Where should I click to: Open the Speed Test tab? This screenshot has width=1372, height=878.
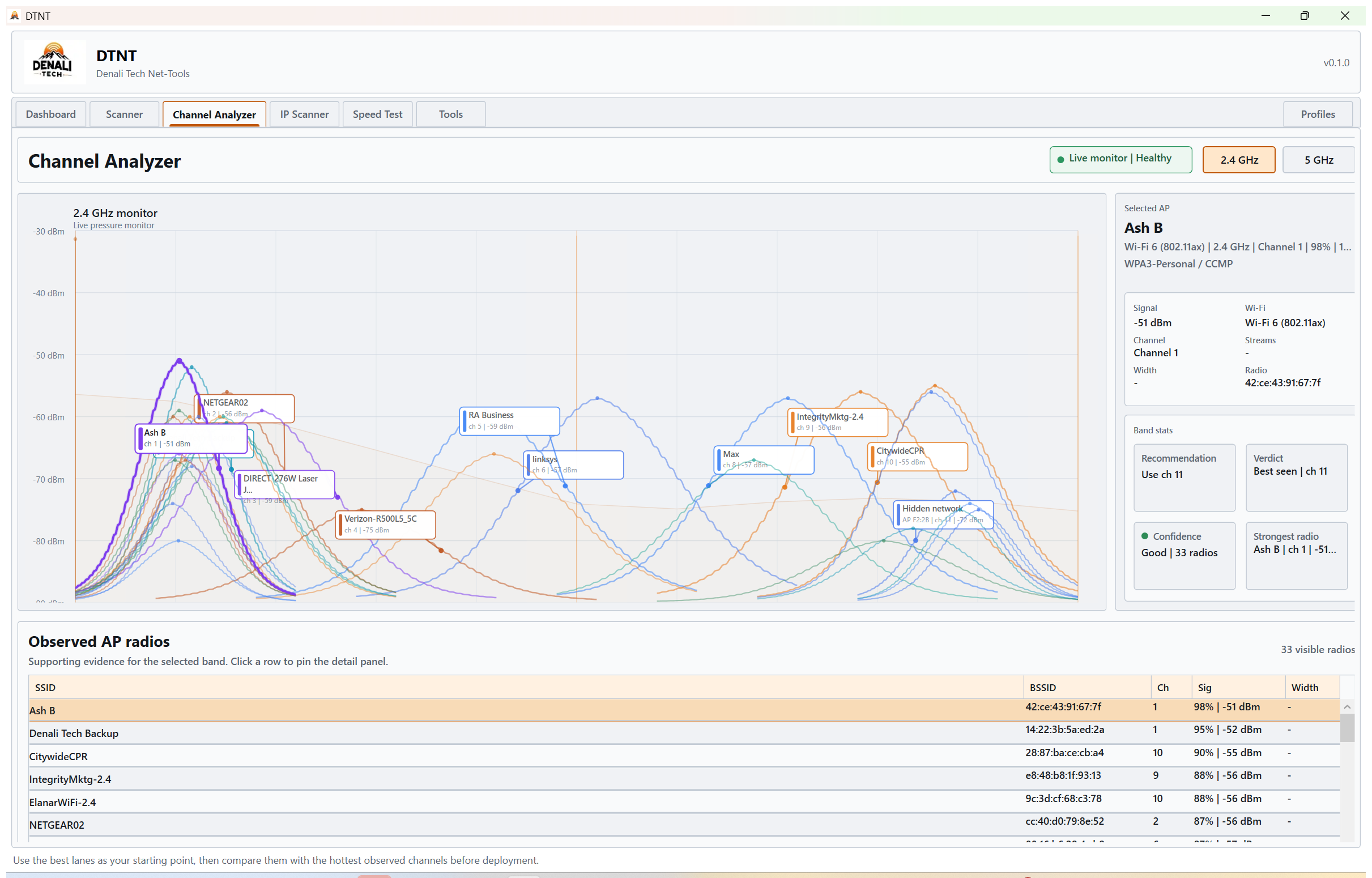[377, 114]
